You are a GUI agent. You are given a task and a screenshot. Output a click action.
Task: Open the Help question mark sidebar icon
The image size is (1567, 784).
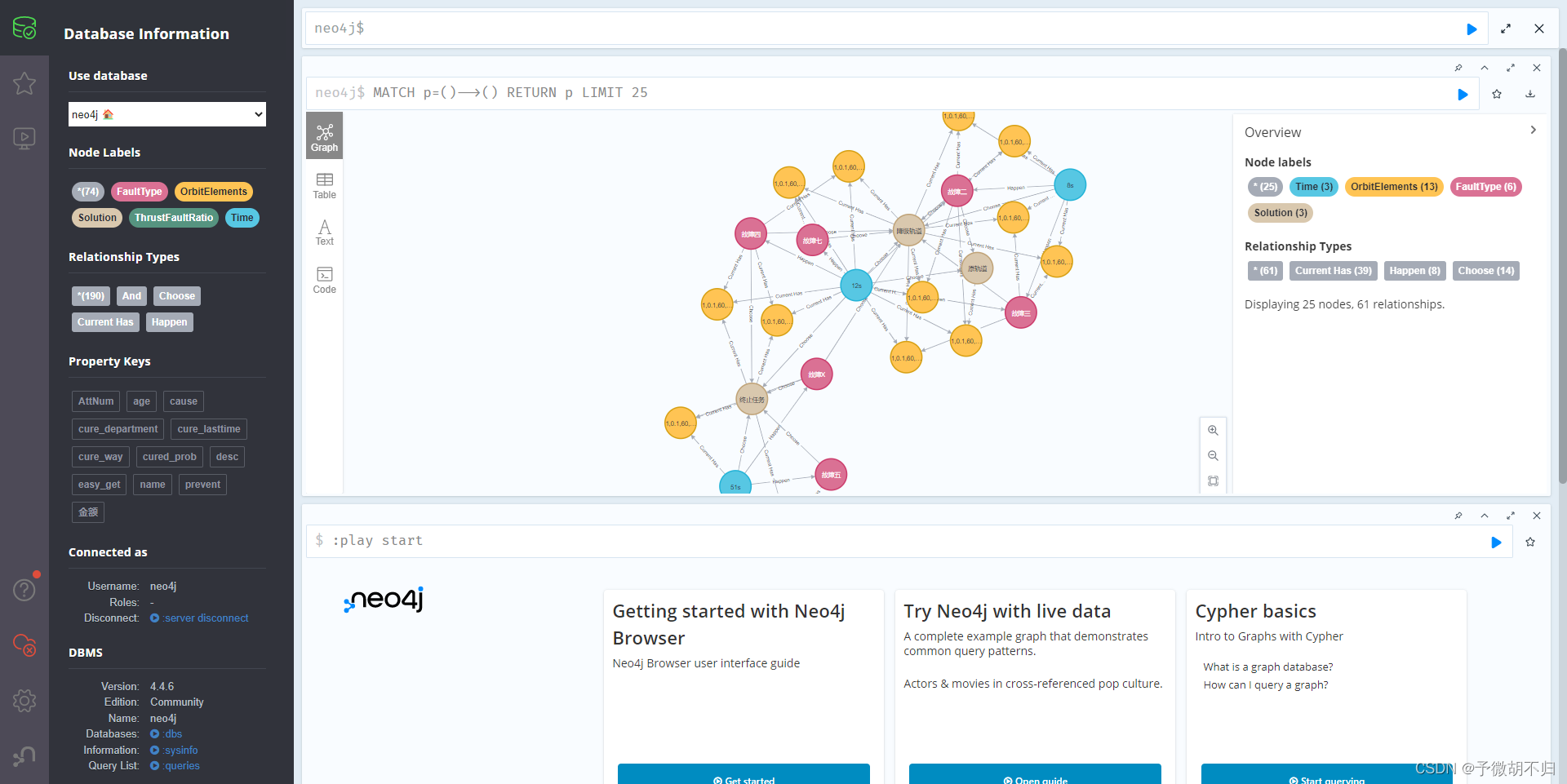24,589
